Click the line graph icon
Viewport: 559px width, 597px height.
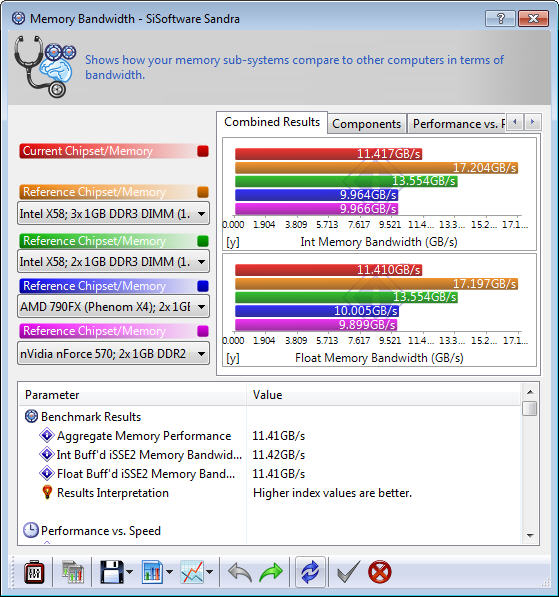pyautogui.click(x=192, y=572)
